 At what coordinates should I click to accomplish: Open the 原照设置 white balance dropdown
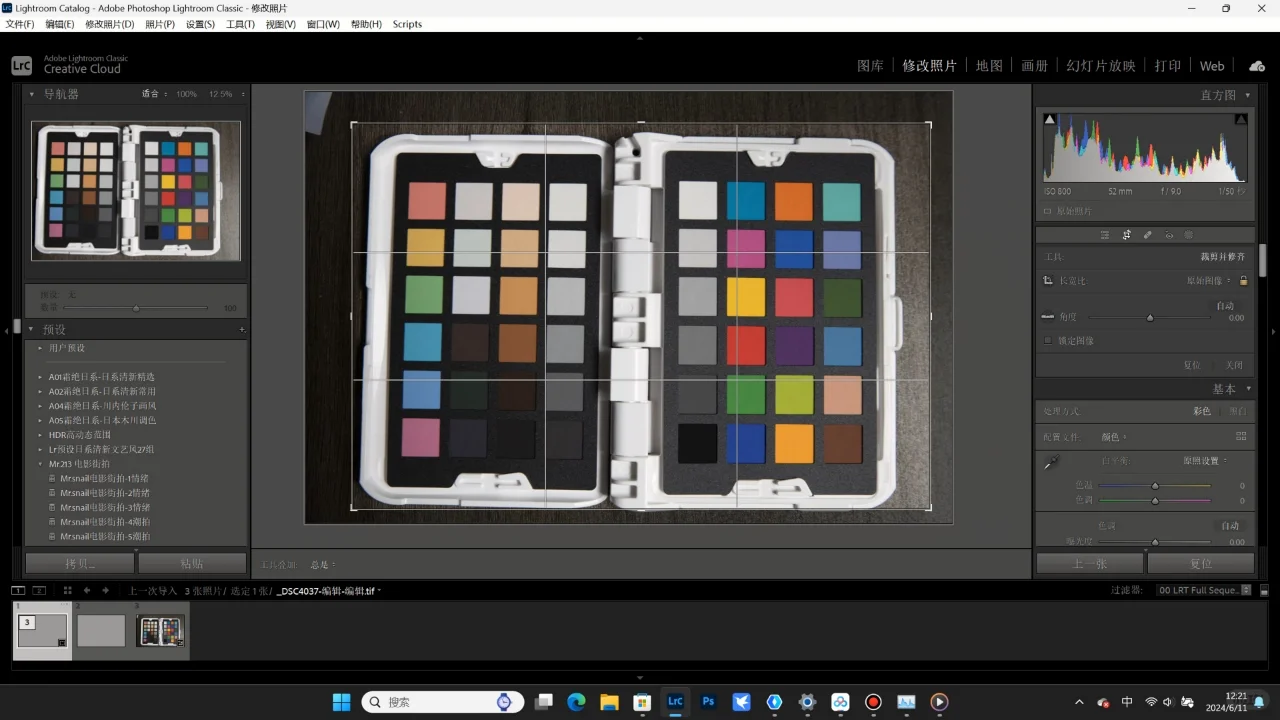[x=1205, y=461]
